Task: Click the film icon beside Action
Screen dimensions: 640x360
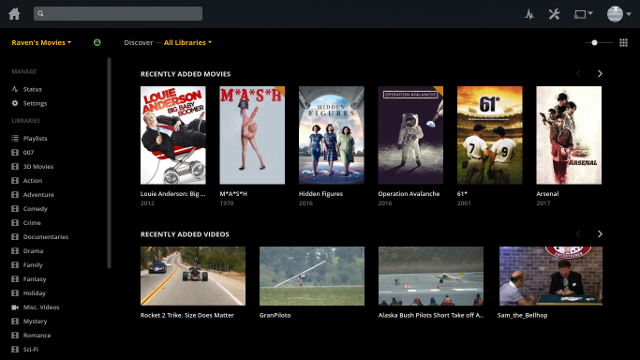Action: pyautogui.click(x=15, y=181)
